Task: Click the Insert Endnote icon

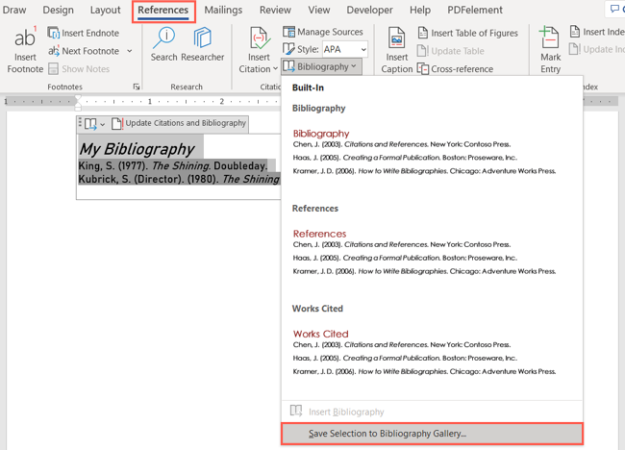Action: [x=53, y=33]
